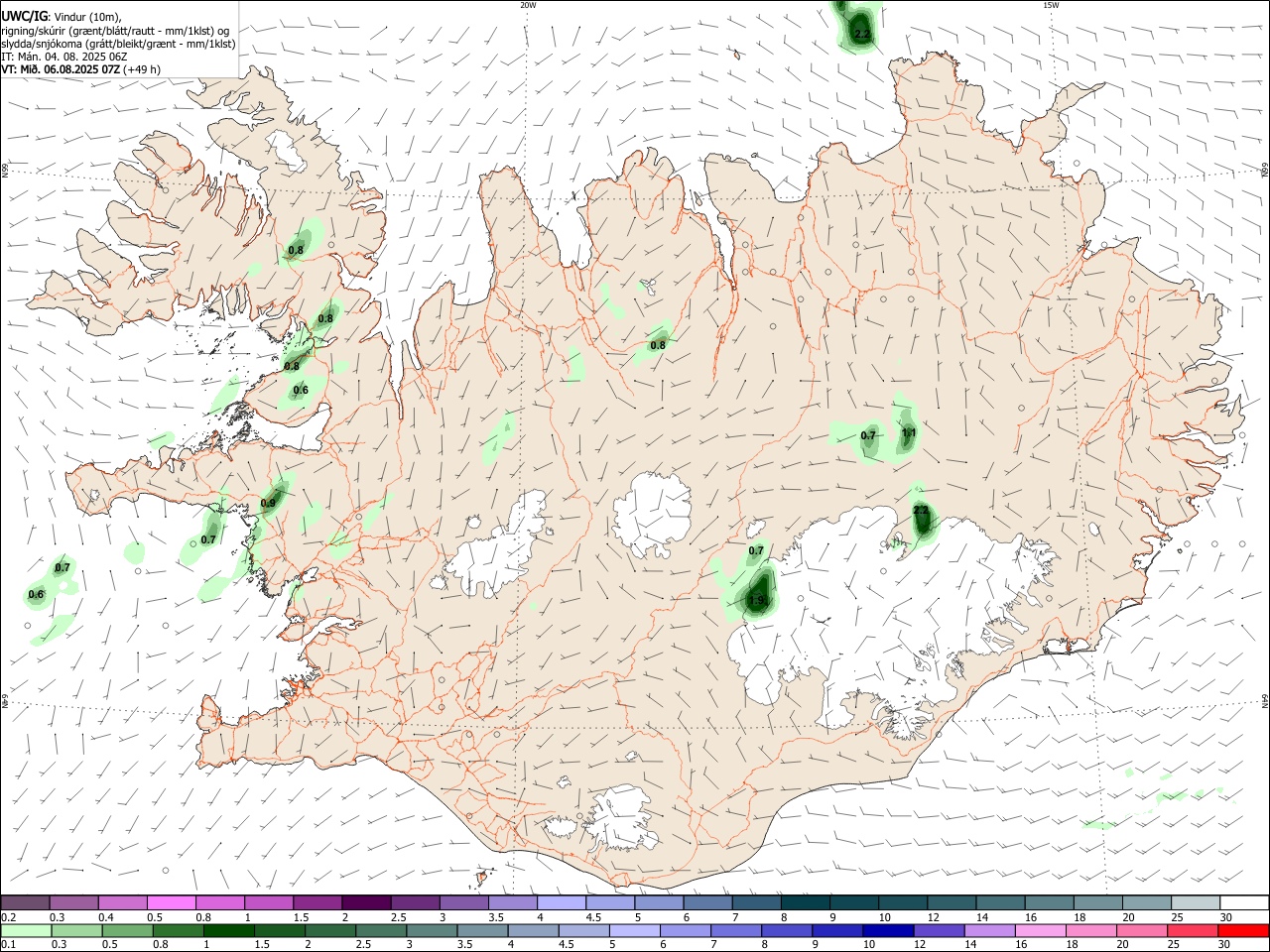Click the light pink swatch at 16 in lower legend
Image resolution: width=1270 pixels, height=952 pixels.
coord(1040,931)
